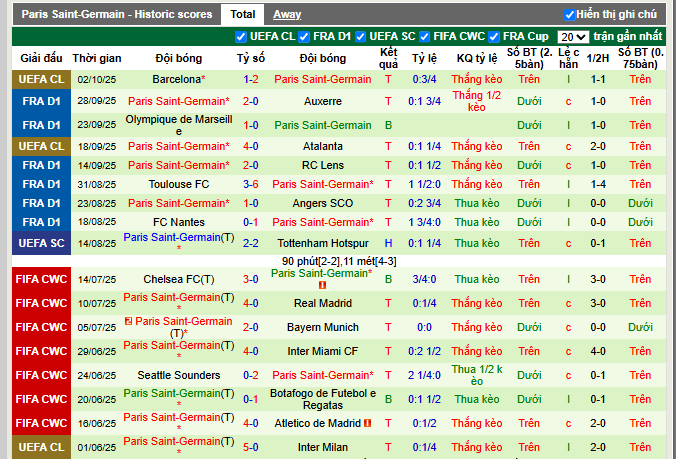
Task: Click FRA D1 label on 28/09/25 row
Action: tap(41, 101)
